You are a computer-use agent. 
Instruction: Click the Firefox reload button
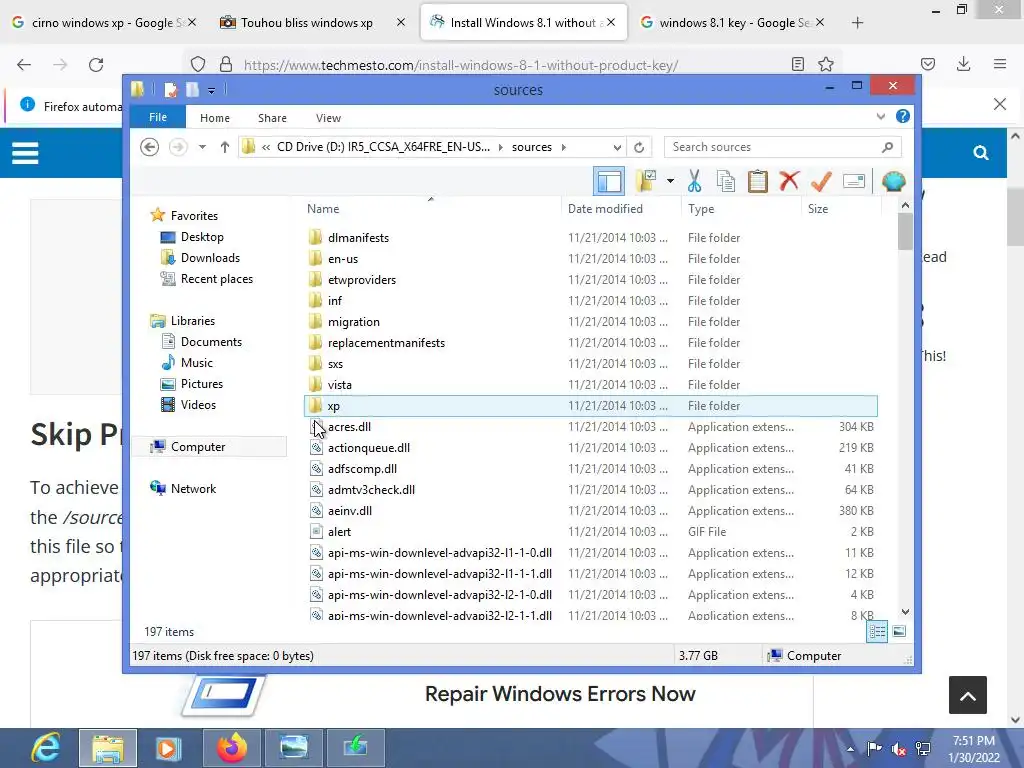96,65
